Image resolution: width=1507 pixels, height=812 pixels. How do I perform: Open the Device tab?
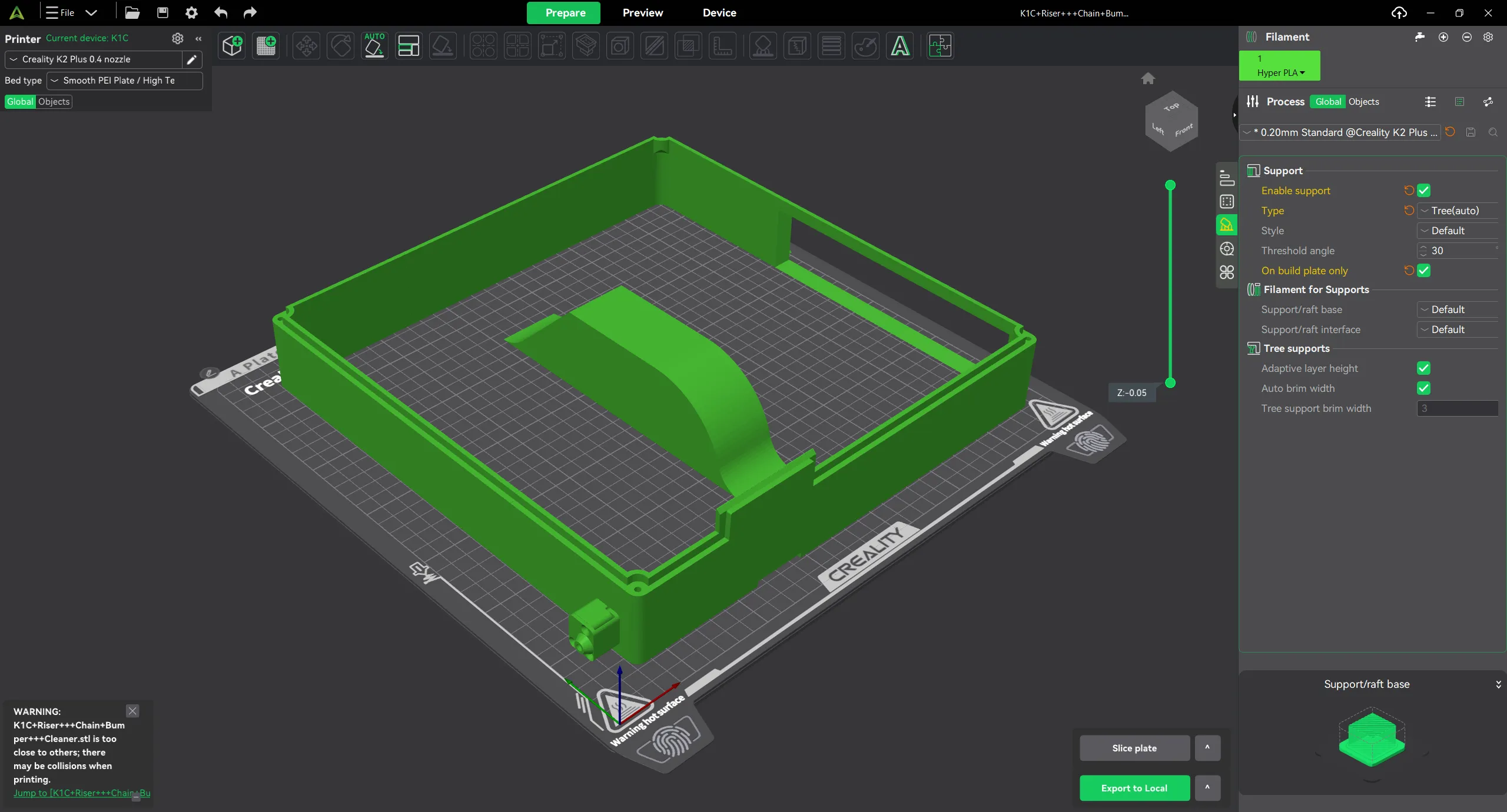point(719,13)
